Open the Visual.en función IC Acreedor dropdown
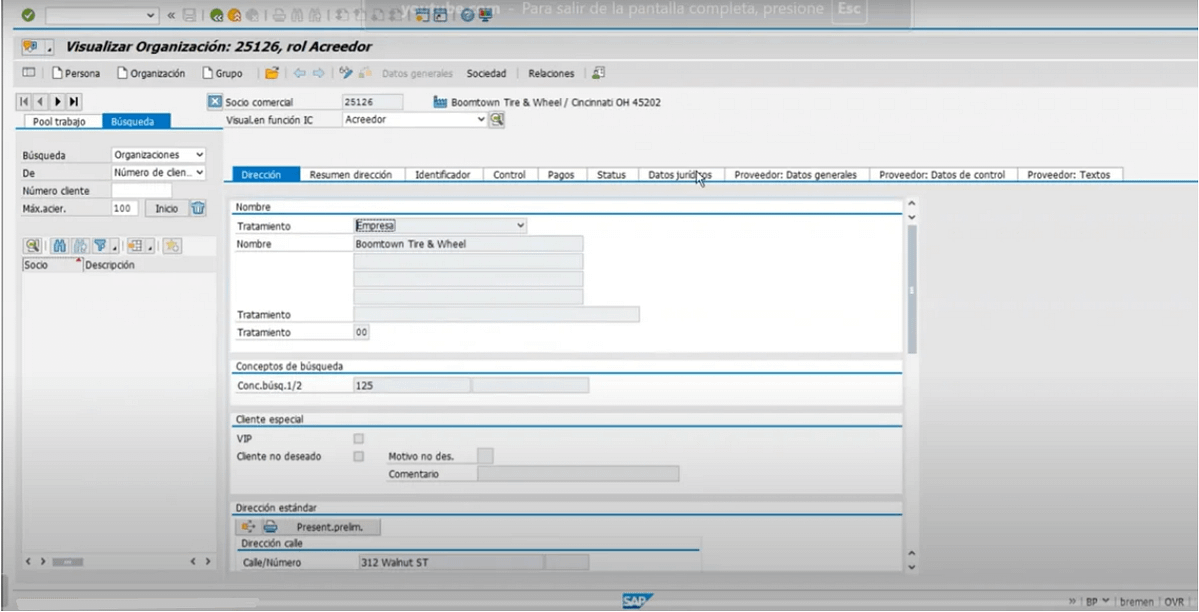The width and height of the screenshot is (1199, 612). click(x=481, y=119)
